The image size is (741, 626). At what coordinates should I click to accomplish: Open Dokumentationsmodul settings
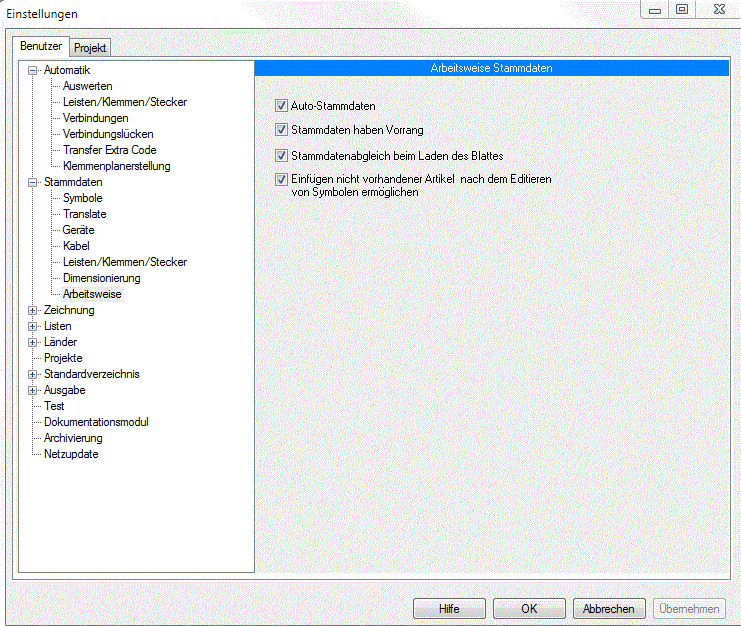(x=96, y=422)
